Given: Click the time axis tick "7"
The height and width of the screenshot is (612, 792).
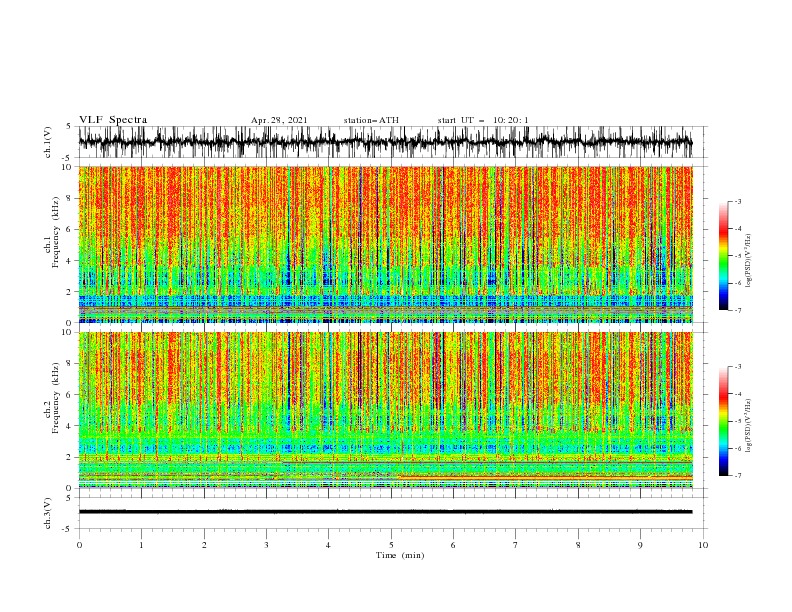Looking at the screenshot, I should coord(516,545).
